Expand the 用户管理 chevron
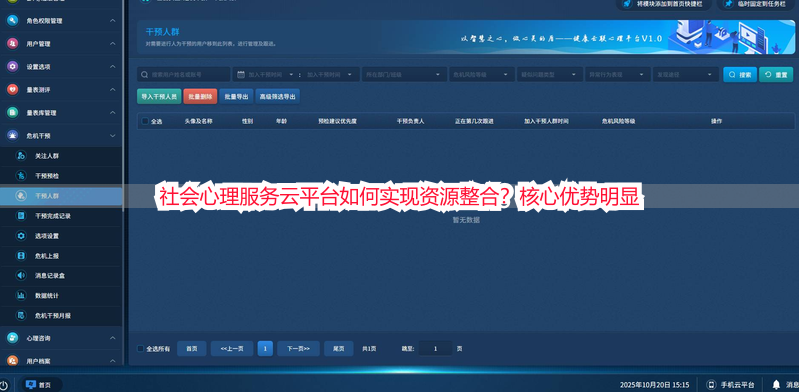799x392 pixels. 113,44
